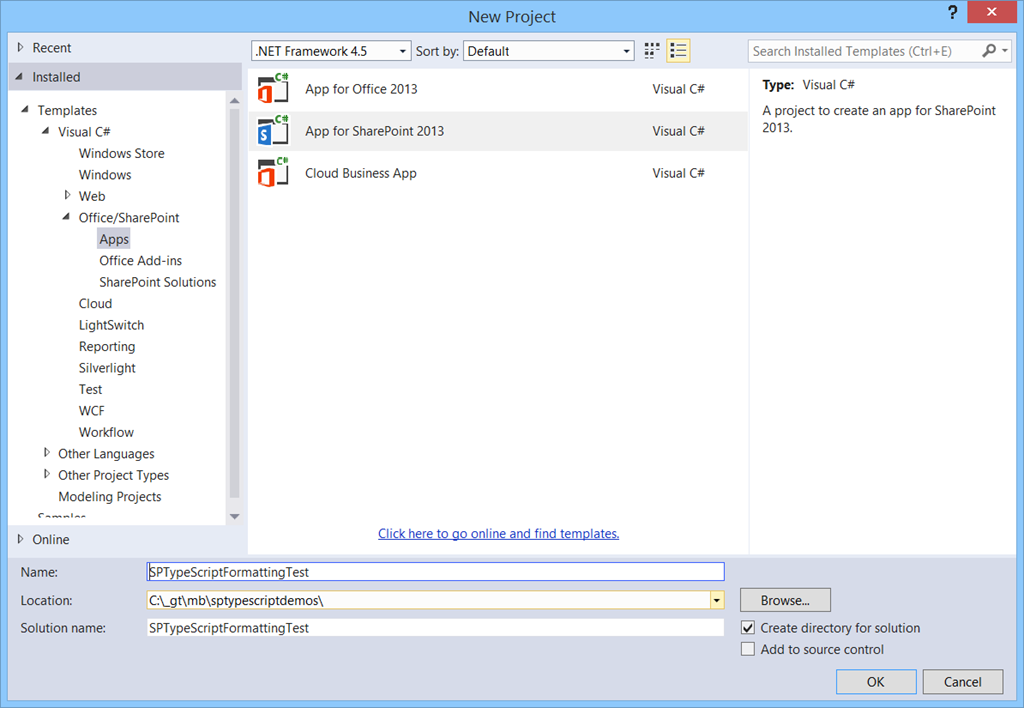Click the App for Office 2013 template icon
Viewport: 1024px width, 708px height.
pos(273,89)
